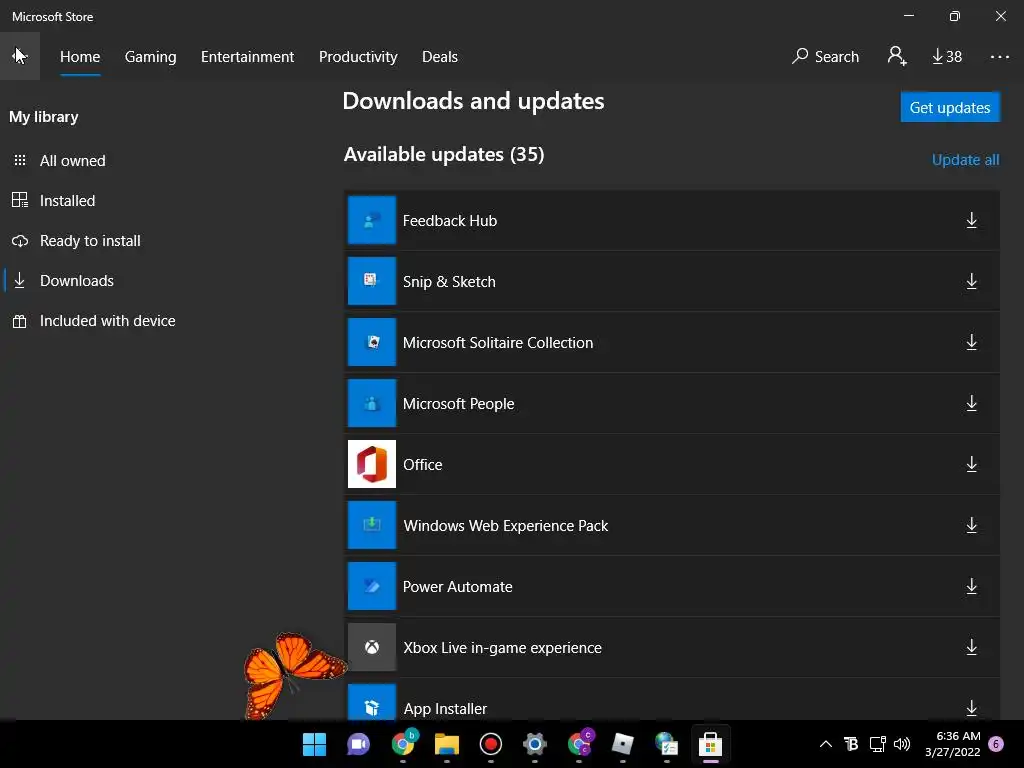Download the Office update
The height and width of the screenshot is (768, 1024).
tap(971, 464)
